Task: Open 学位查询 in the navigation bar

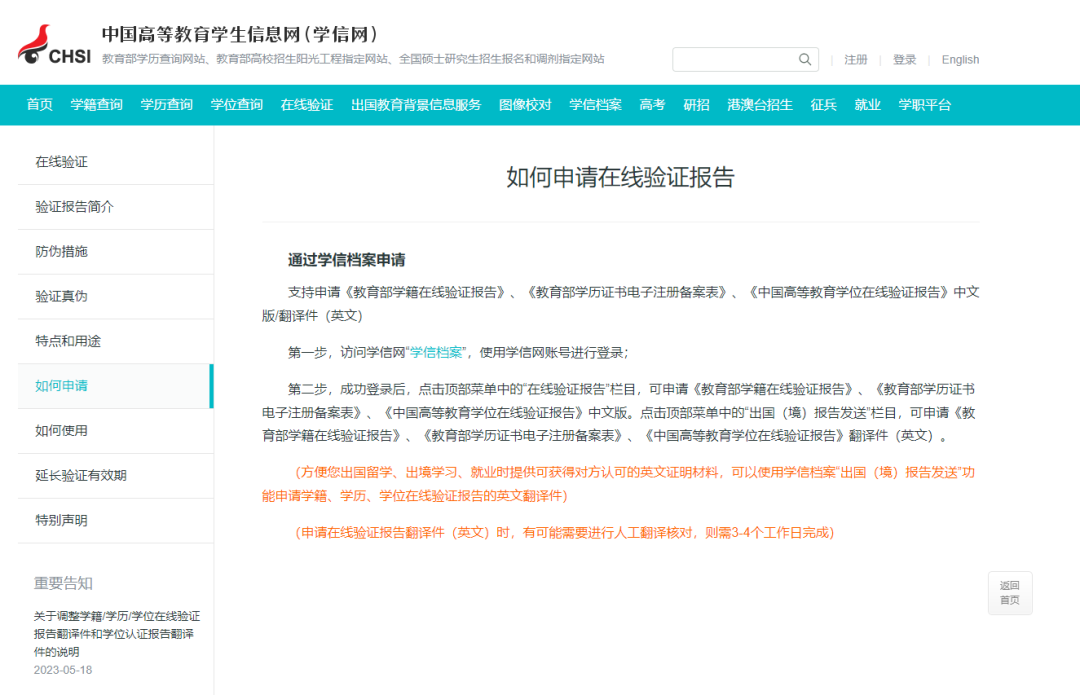Action: 237,105
